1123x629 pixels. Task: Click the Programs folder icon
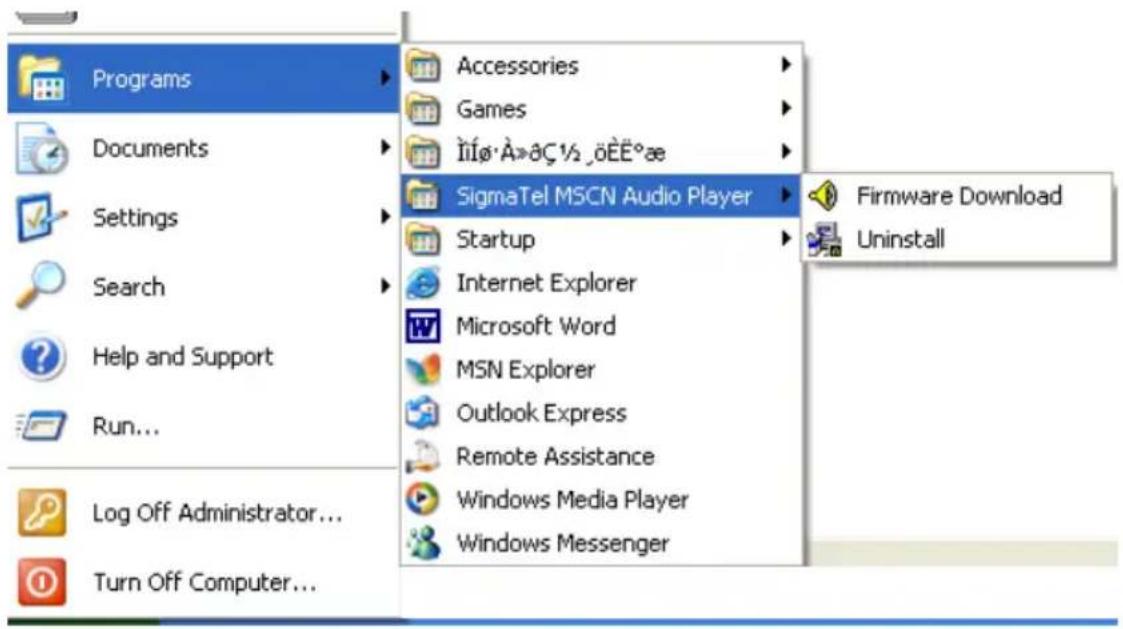(42, 79)
